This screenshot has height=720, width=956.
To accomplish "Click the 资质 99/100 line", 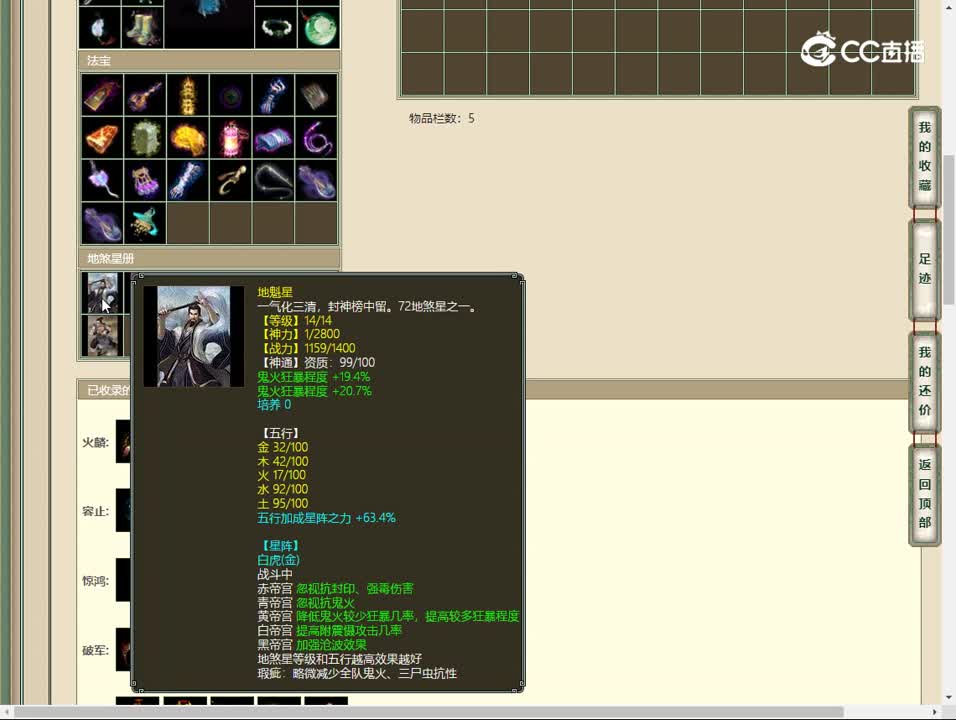I will (316, 363).
